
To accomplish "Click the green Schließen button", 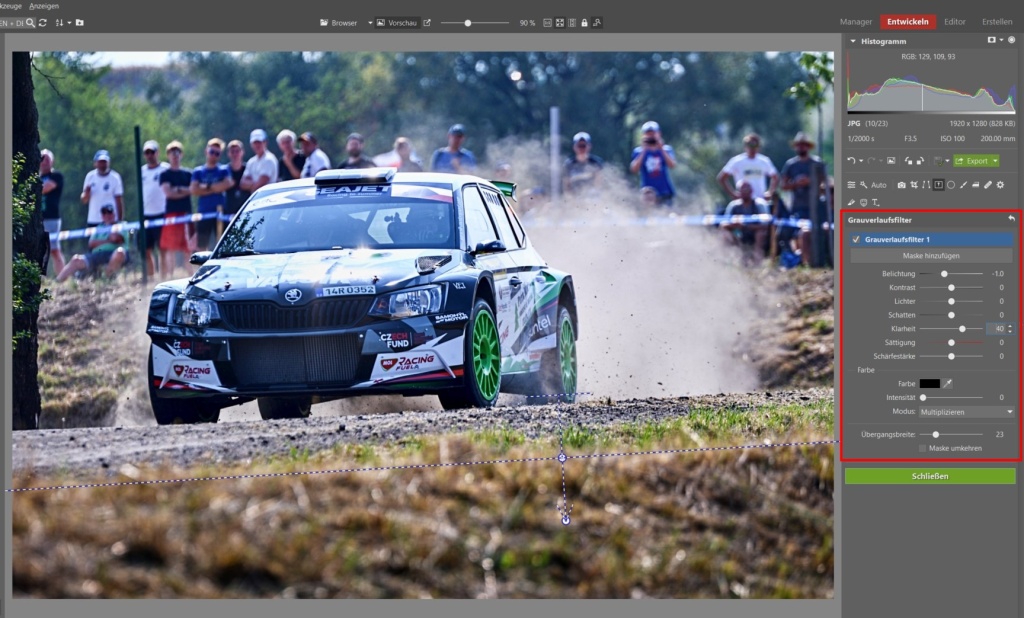I will [930, 476].
